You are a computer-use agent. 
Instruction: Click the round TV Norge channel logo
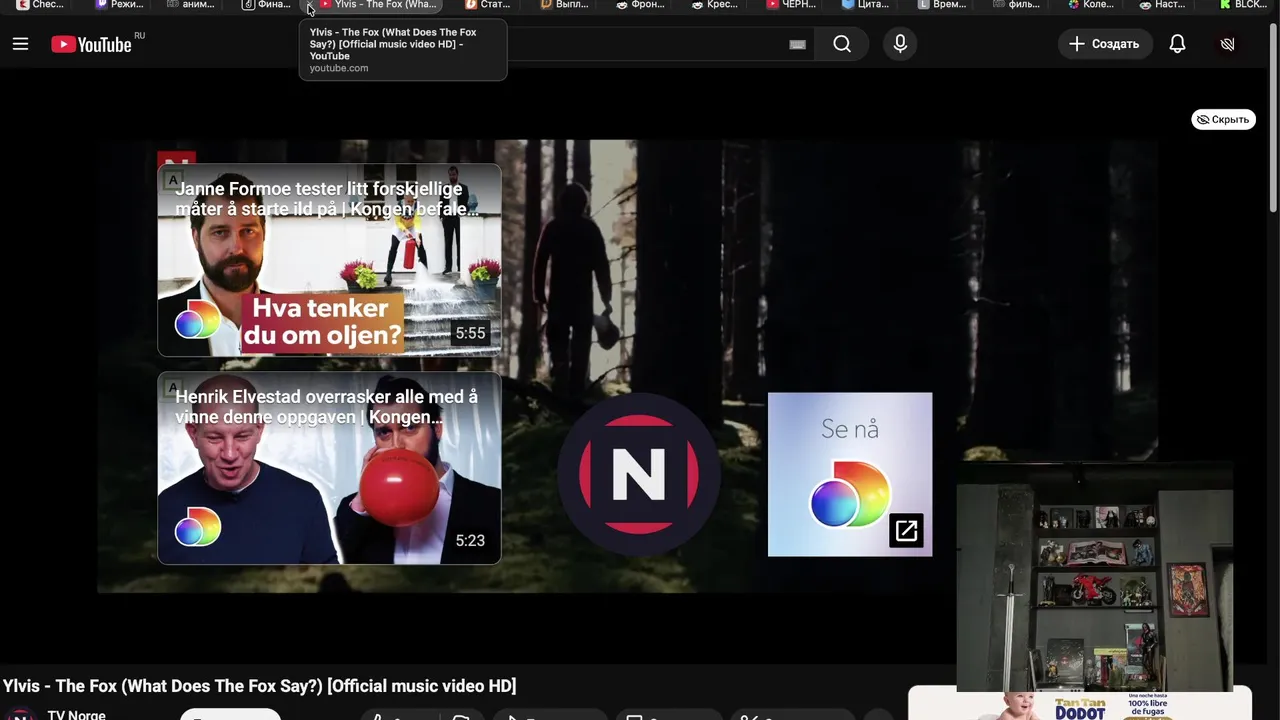pyautogui.click(x=639, y=474)
